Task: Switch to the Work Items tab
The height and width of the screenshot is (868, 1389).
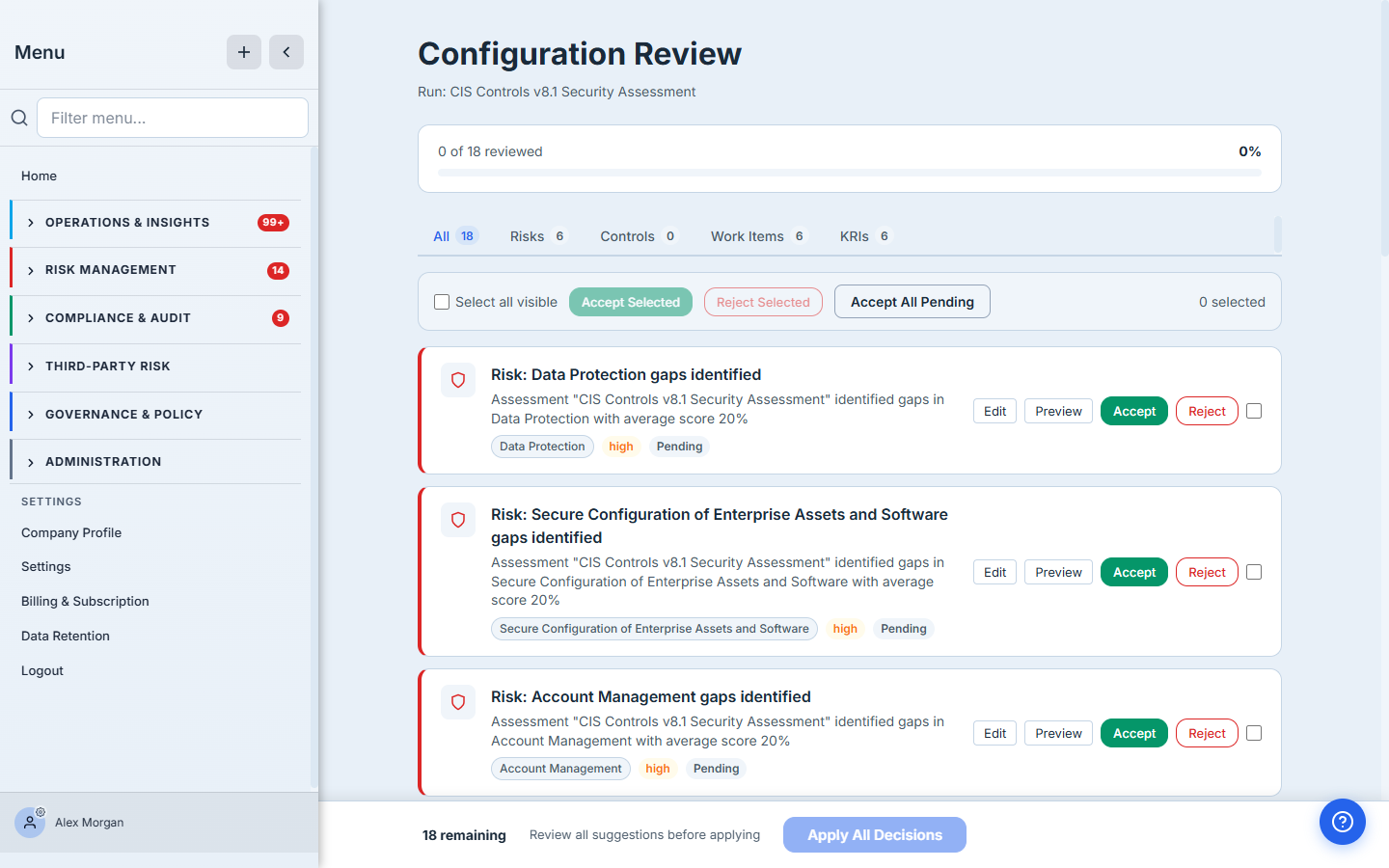Action: click(x=758, y=236)
